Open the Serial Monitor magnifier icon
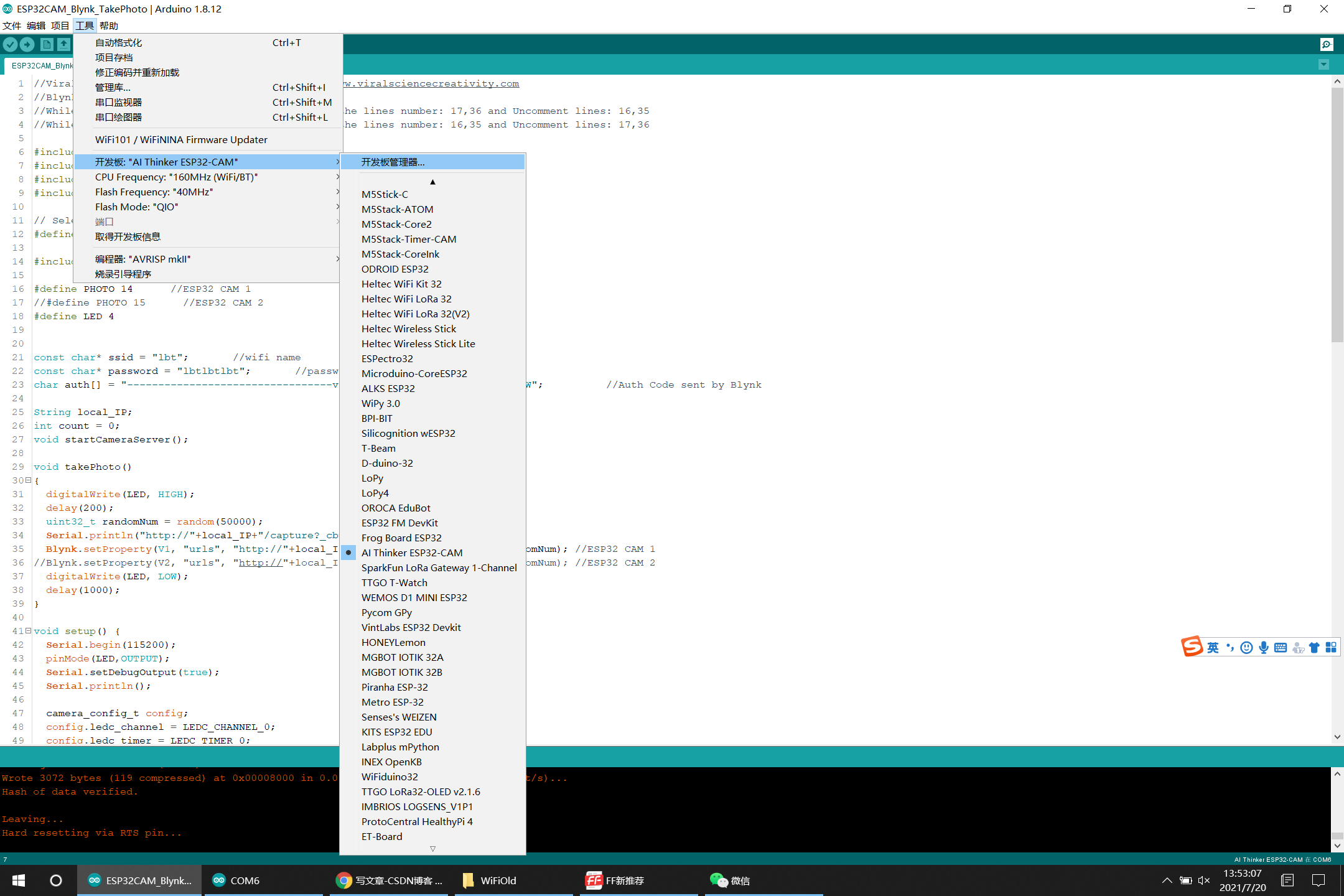 1327,44
